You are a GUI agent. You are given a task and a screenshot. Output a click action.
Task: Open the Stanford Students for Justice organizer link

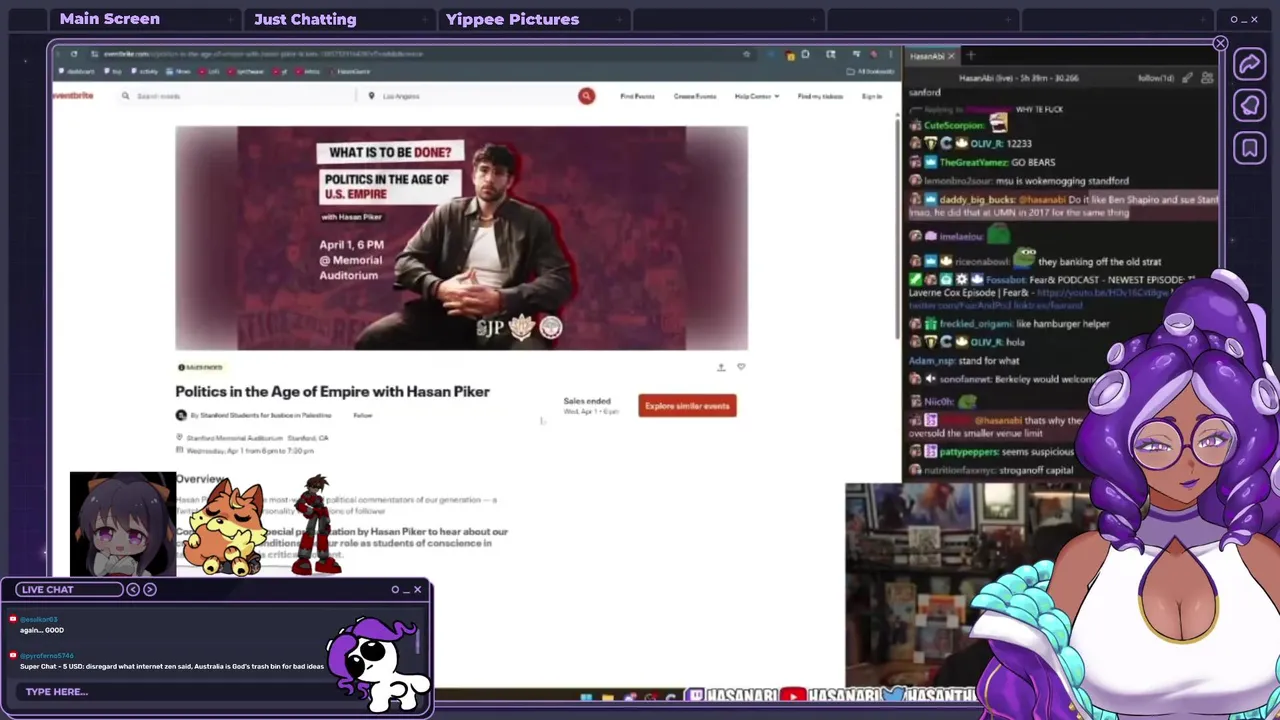[x=265, y=415]
